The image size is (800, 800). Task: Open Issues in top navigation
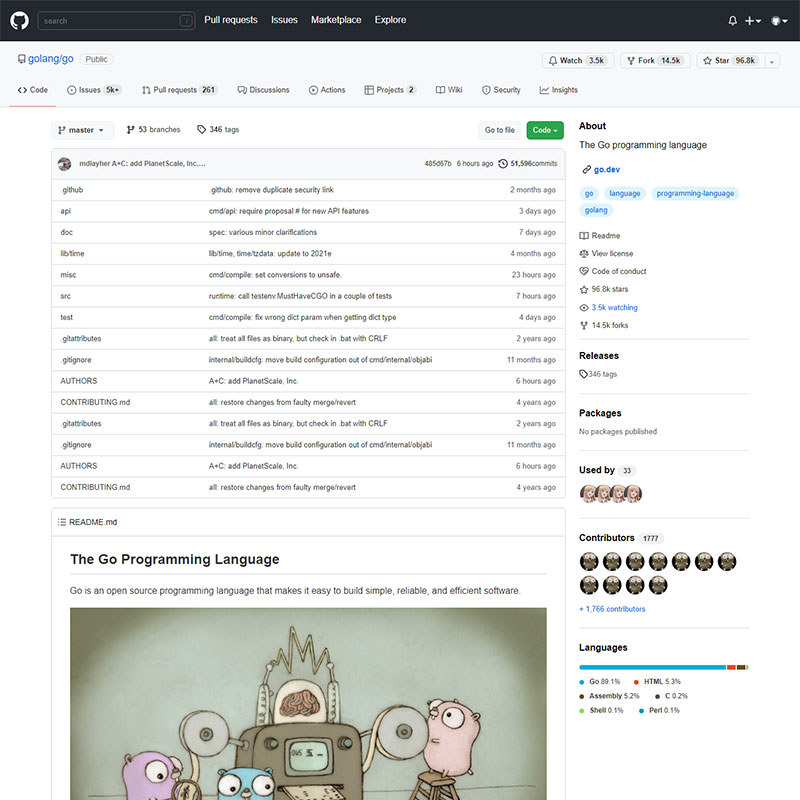click(284, 20)
